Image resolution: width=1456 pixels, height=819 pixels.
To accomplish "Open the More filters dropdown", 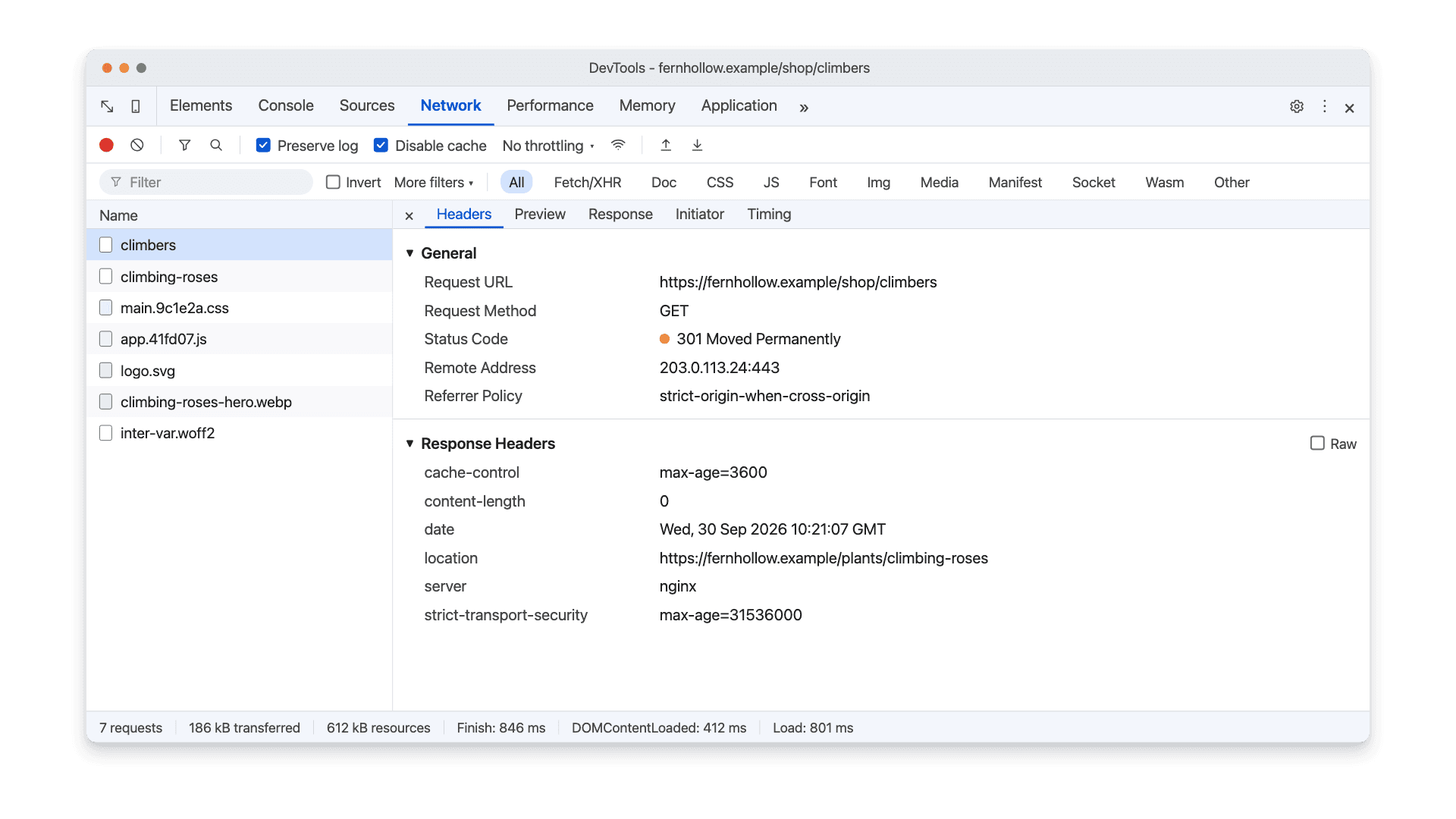I will pyautogui.click(x=434, y=183).
